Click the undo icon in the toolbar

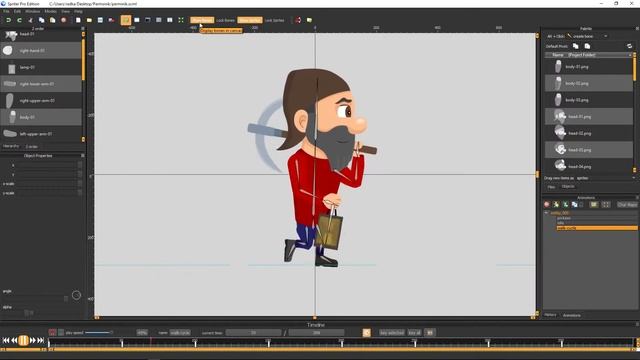pos(8,20)
